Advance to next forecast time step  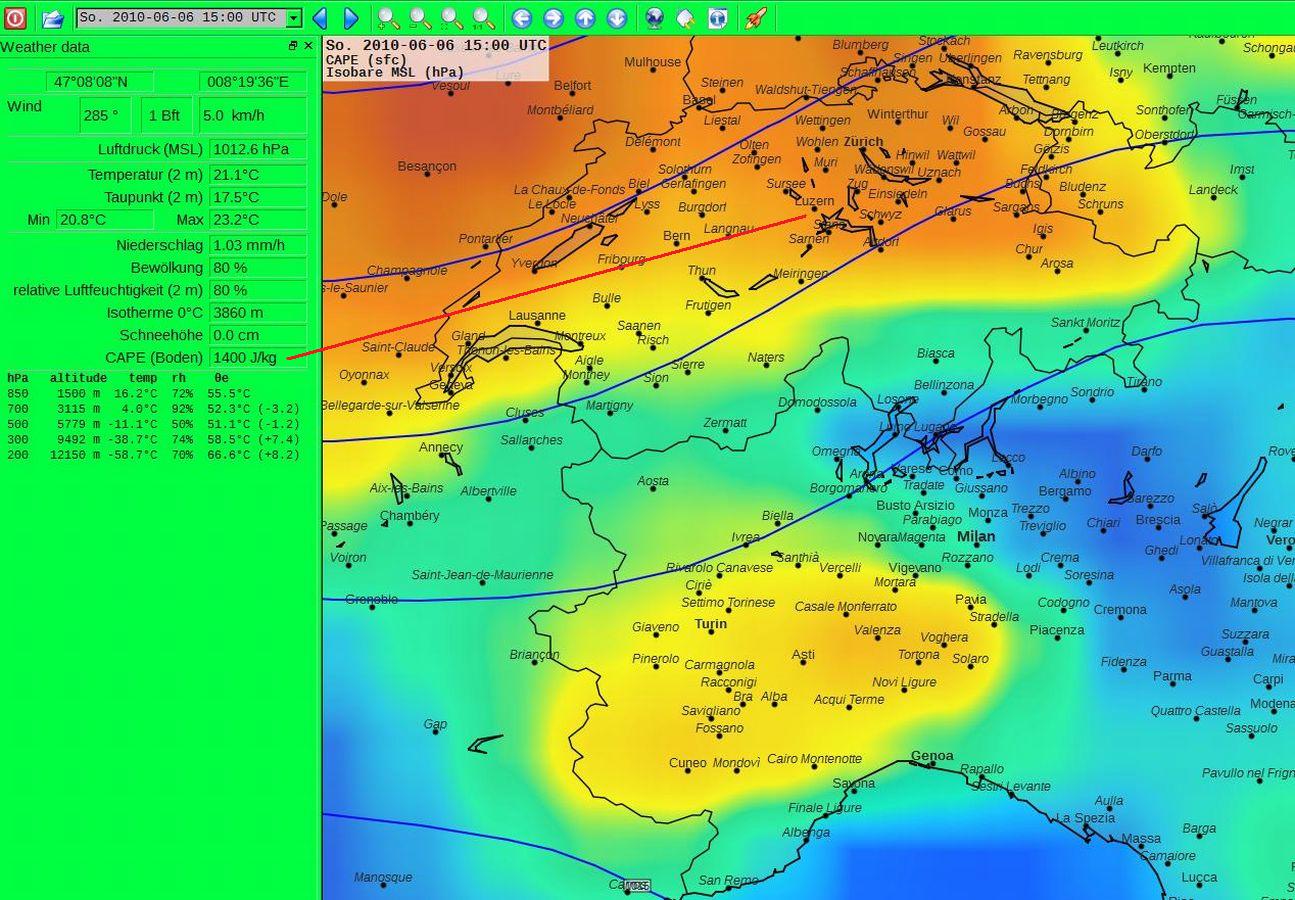351,18
